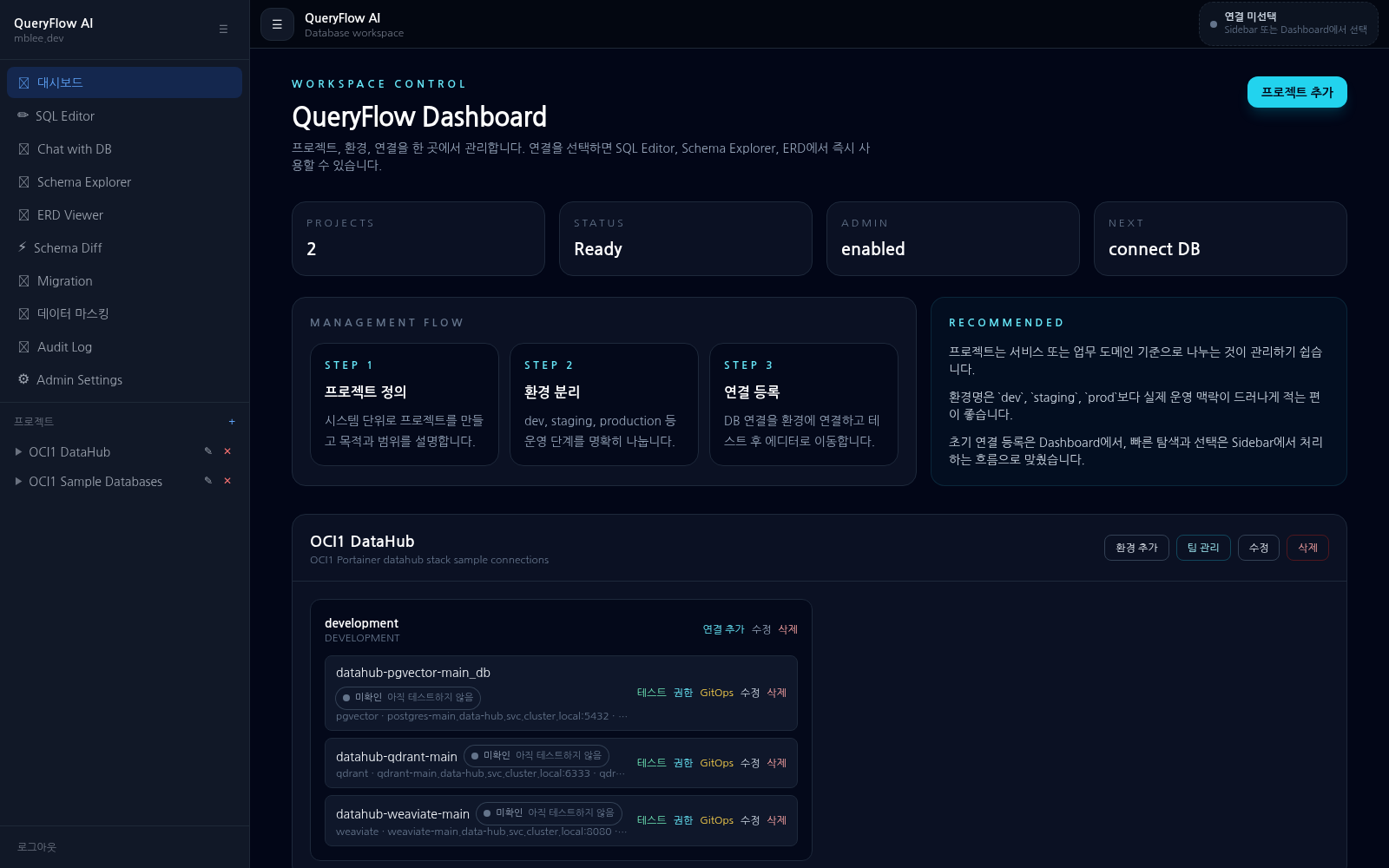Click the SQL Editor pencil icon

23,115
